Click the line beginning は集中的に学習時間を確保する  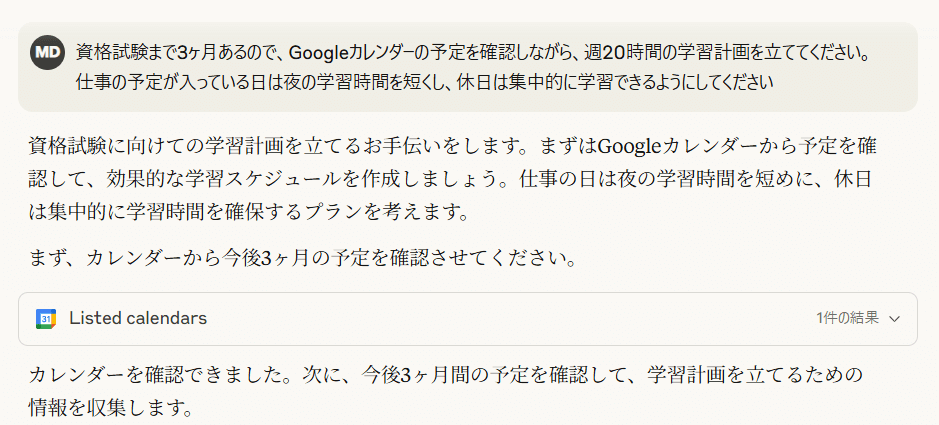pos(249,211)
